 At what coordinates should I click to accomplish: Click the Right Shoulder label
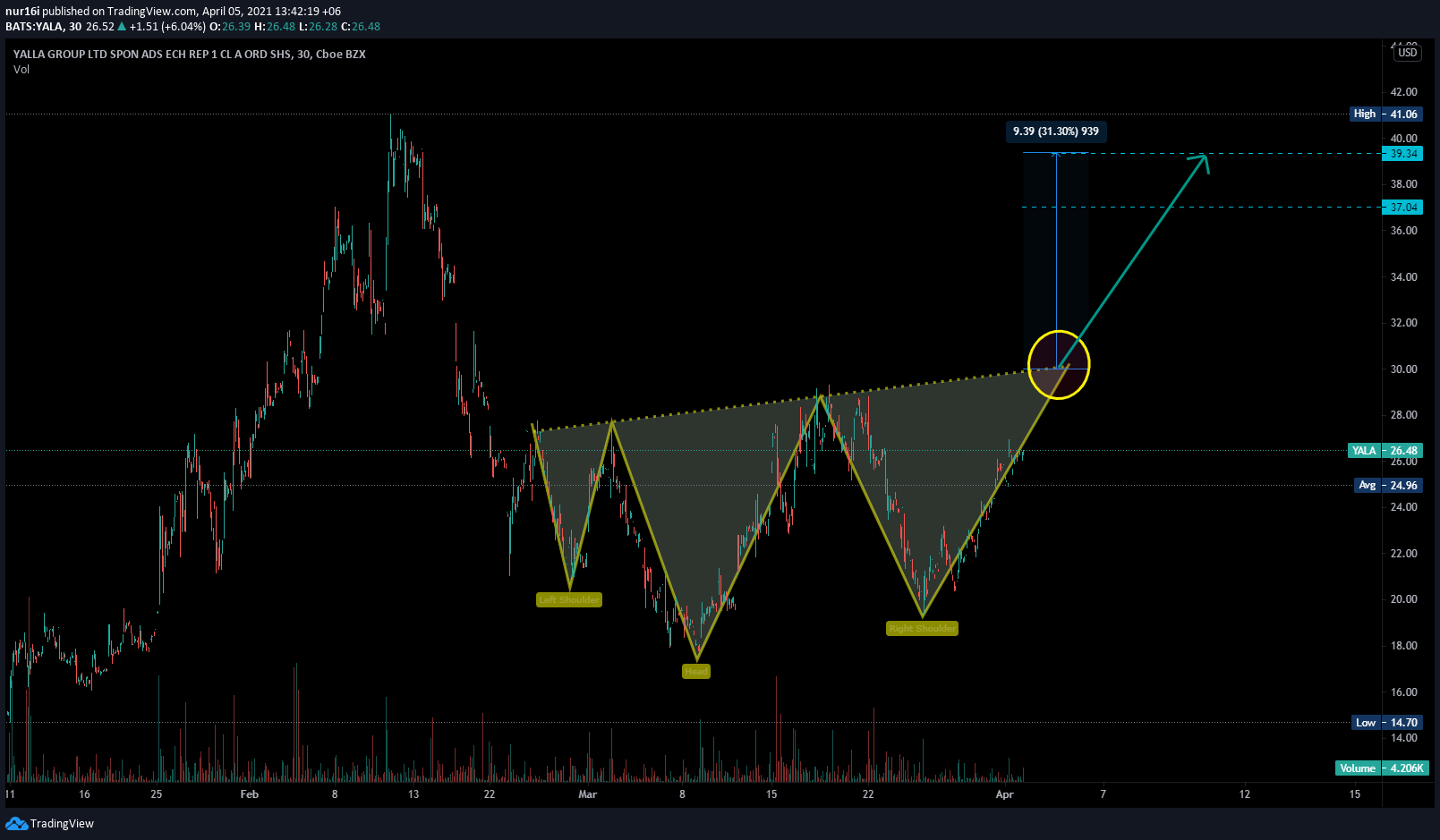[923, 628]
